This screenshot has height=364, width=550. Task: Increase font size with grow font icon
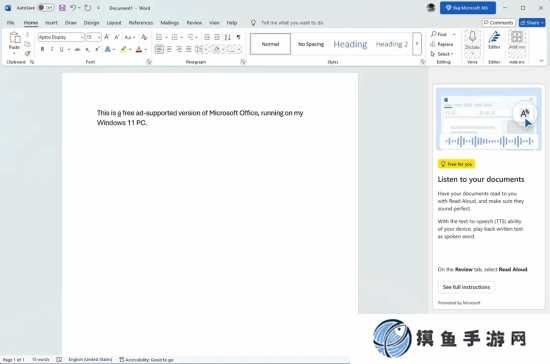coord(107,37)
